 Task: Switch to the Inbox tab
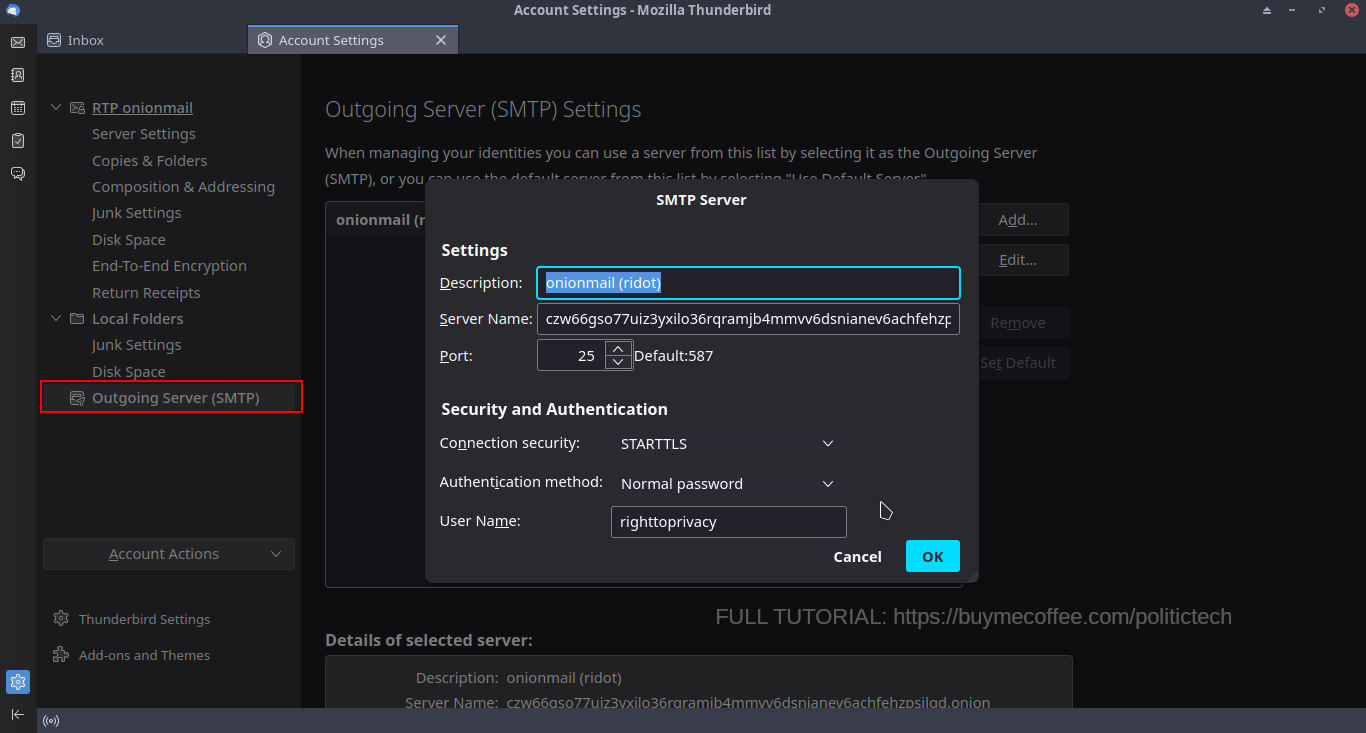pyautogui.click(x=142, y=40)
